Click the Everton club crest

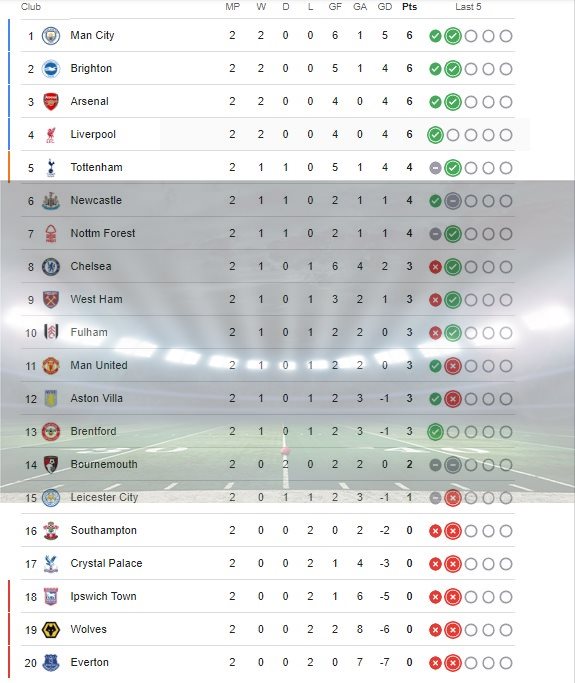pos(51,663)
